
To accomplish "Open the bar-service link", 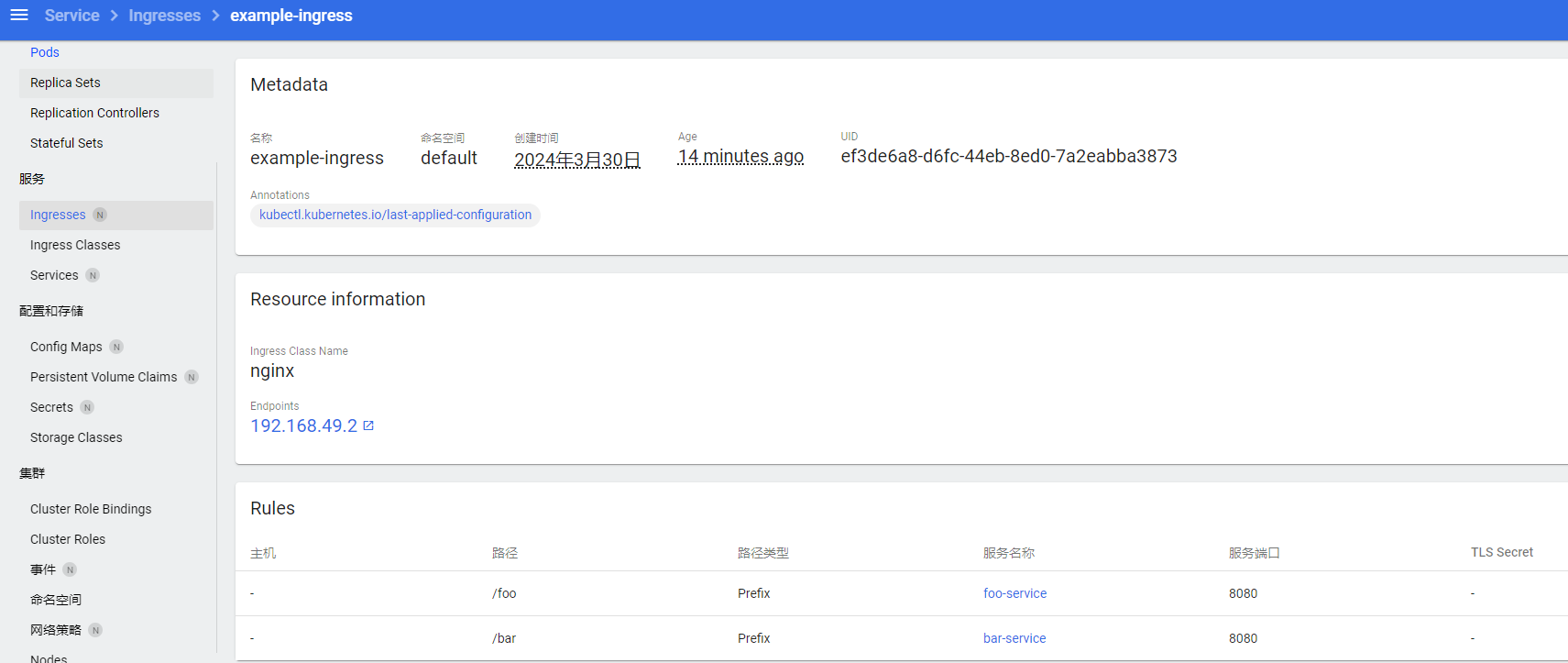I will point(1014,638).
